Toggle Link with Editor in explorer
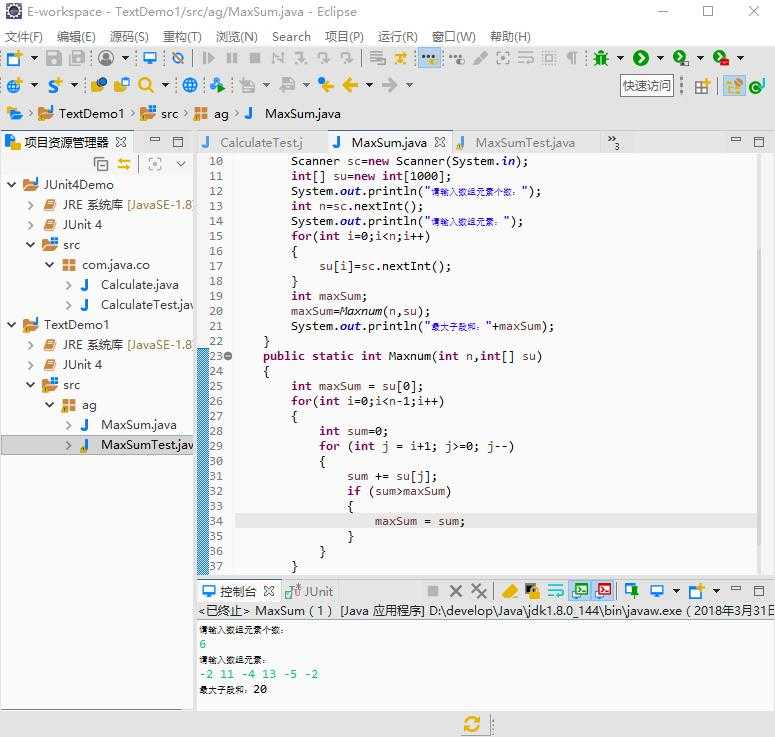Screen dimensions: 775x737 [x=124, y=164]
